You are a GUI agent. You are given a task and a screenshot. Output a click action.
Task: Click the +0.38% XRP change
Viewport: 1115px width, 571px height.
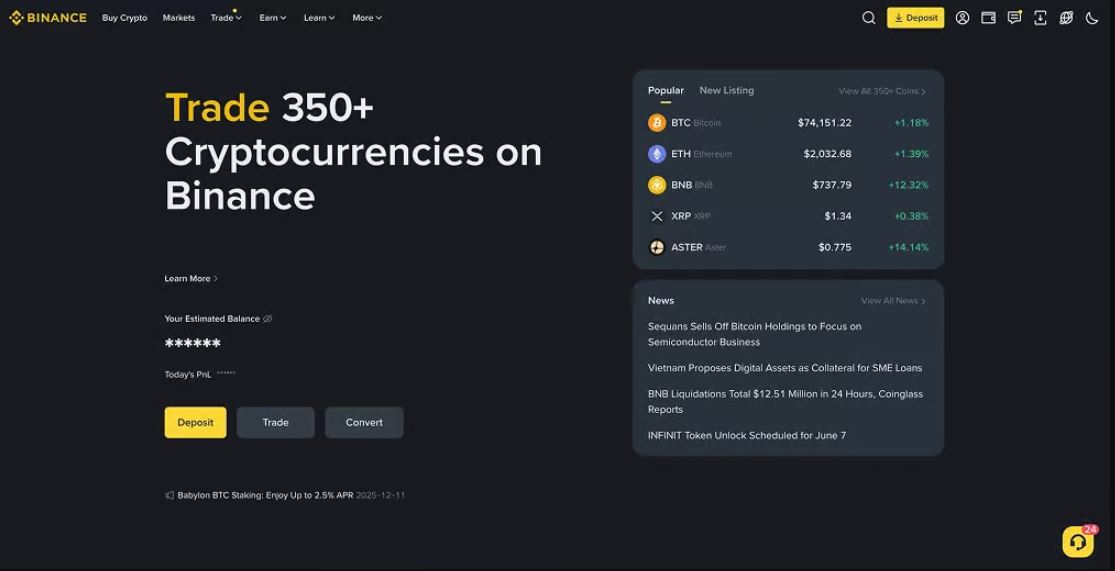click(x=911, y=216)
